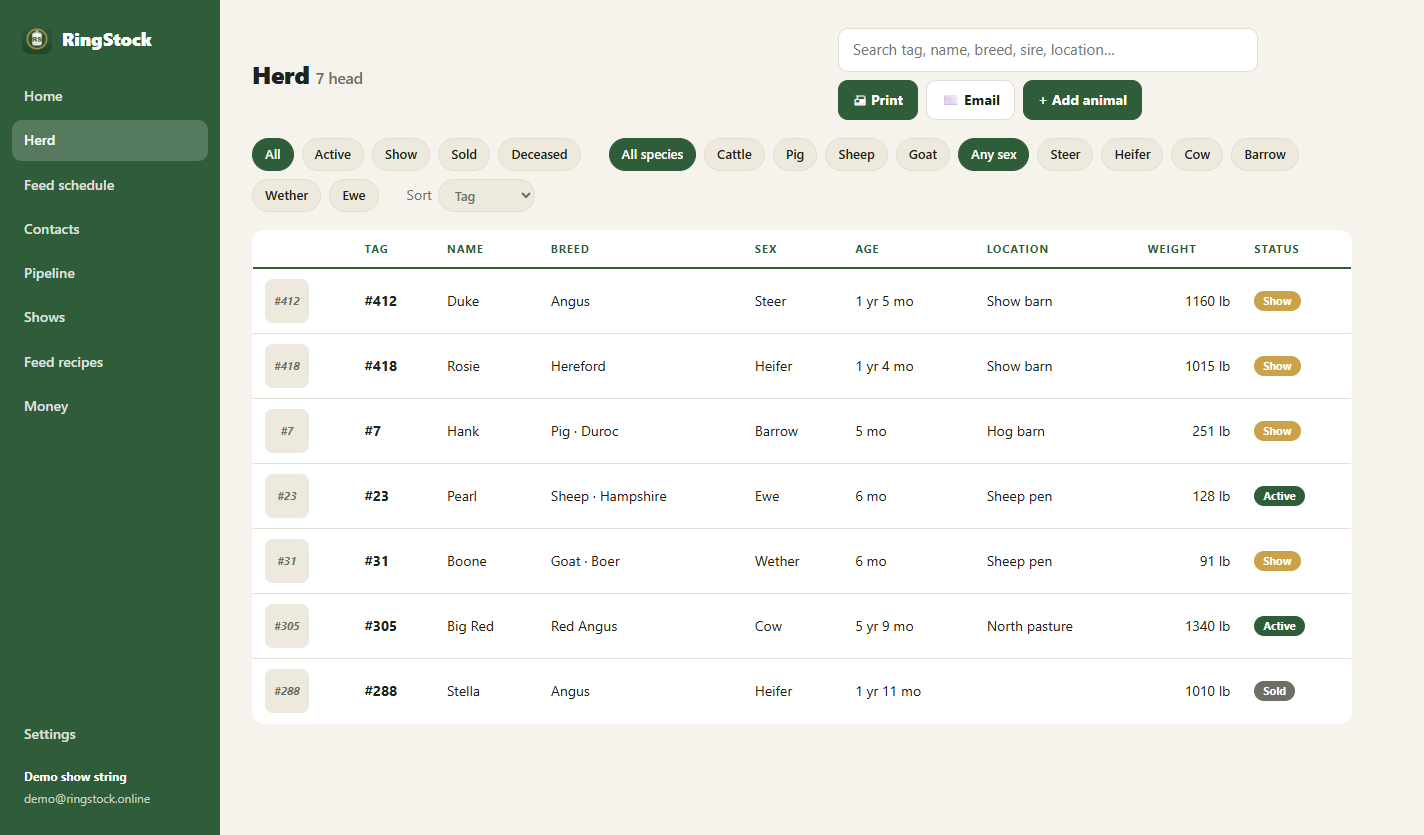Filter species to Goat

pyautogui.click(x=923, y=155)
